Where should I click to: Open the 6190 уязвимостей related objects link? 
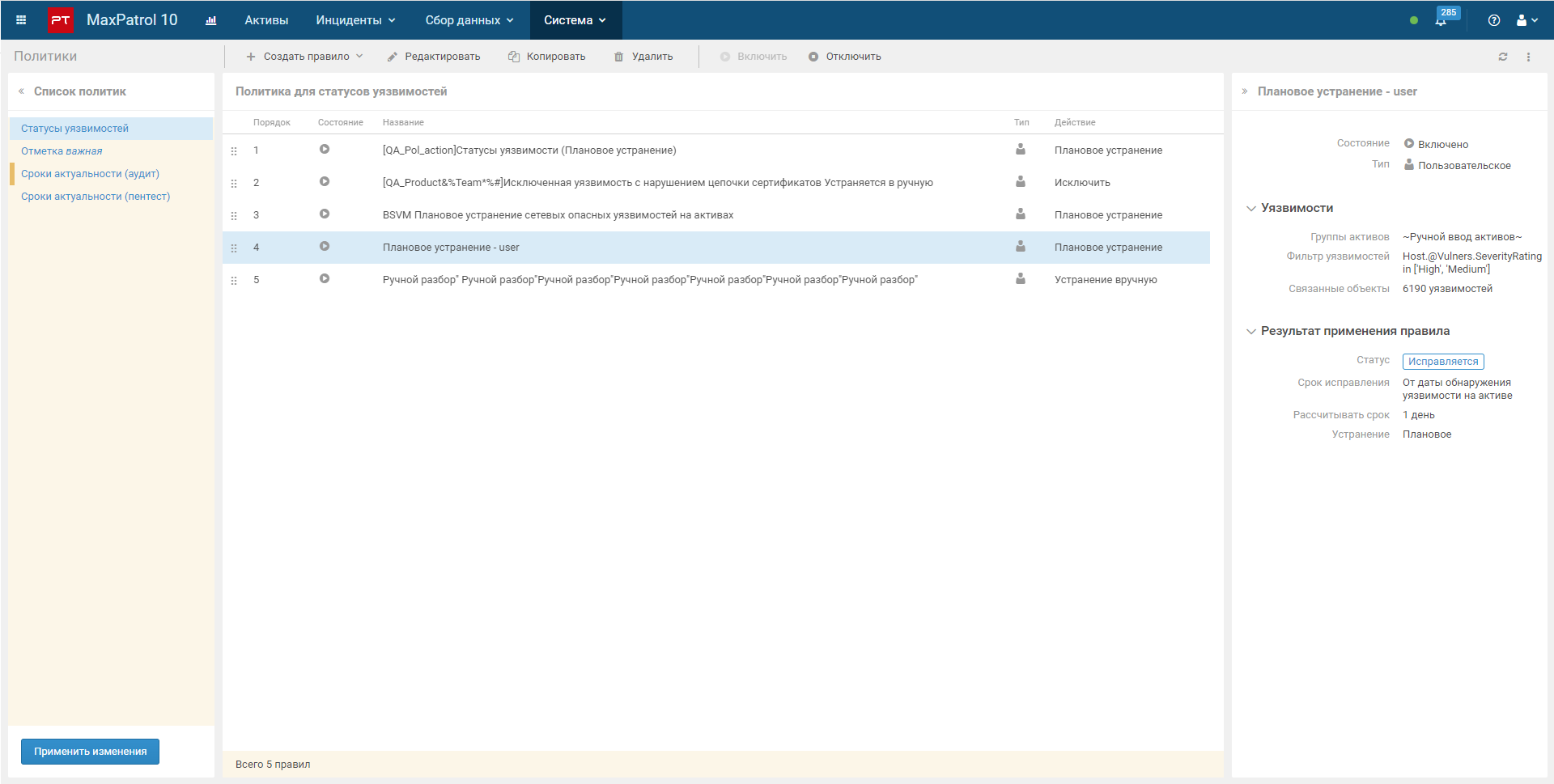tap(1447, 289)
